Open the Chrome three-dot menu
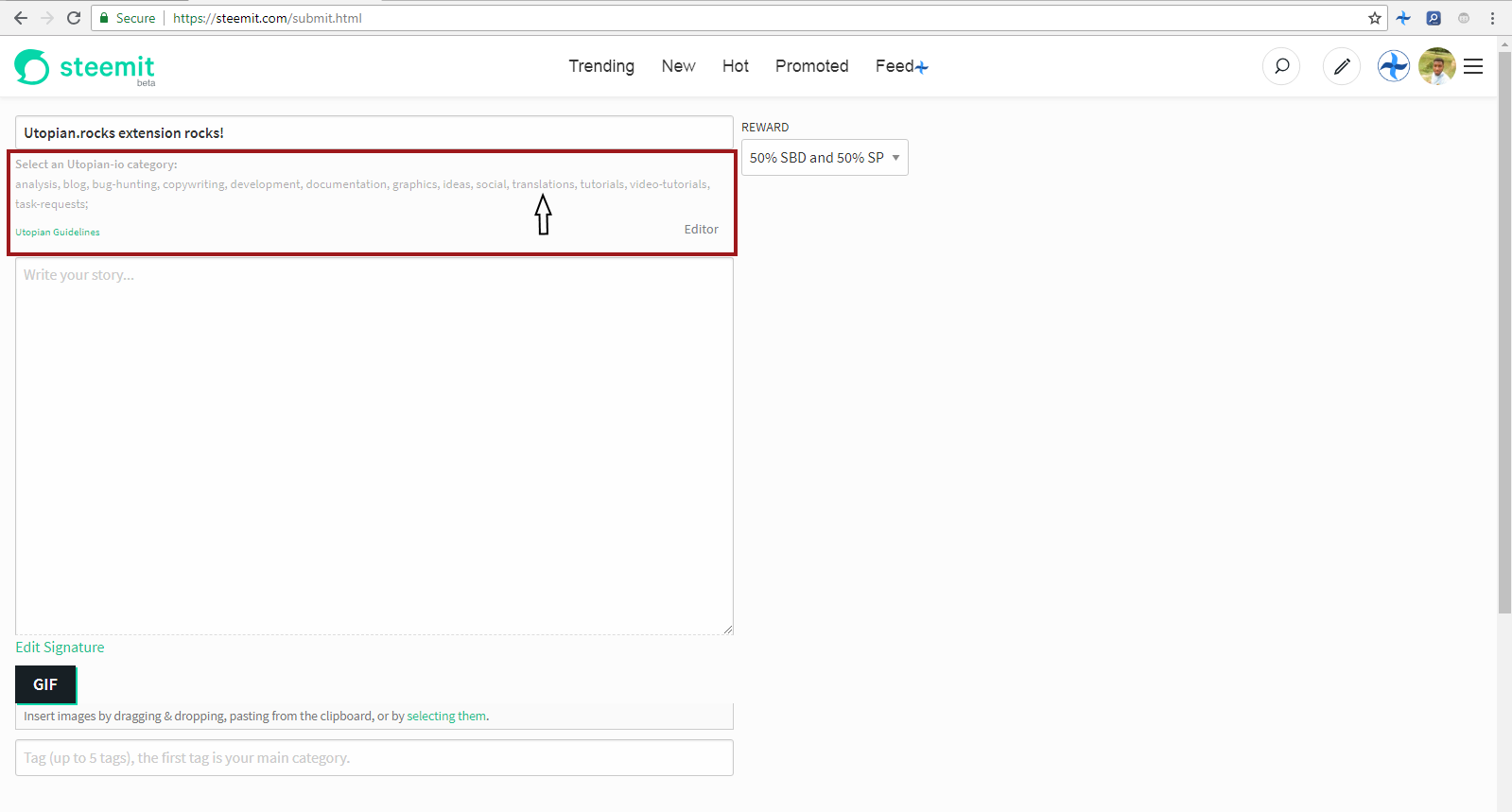 pos(1492,18)
